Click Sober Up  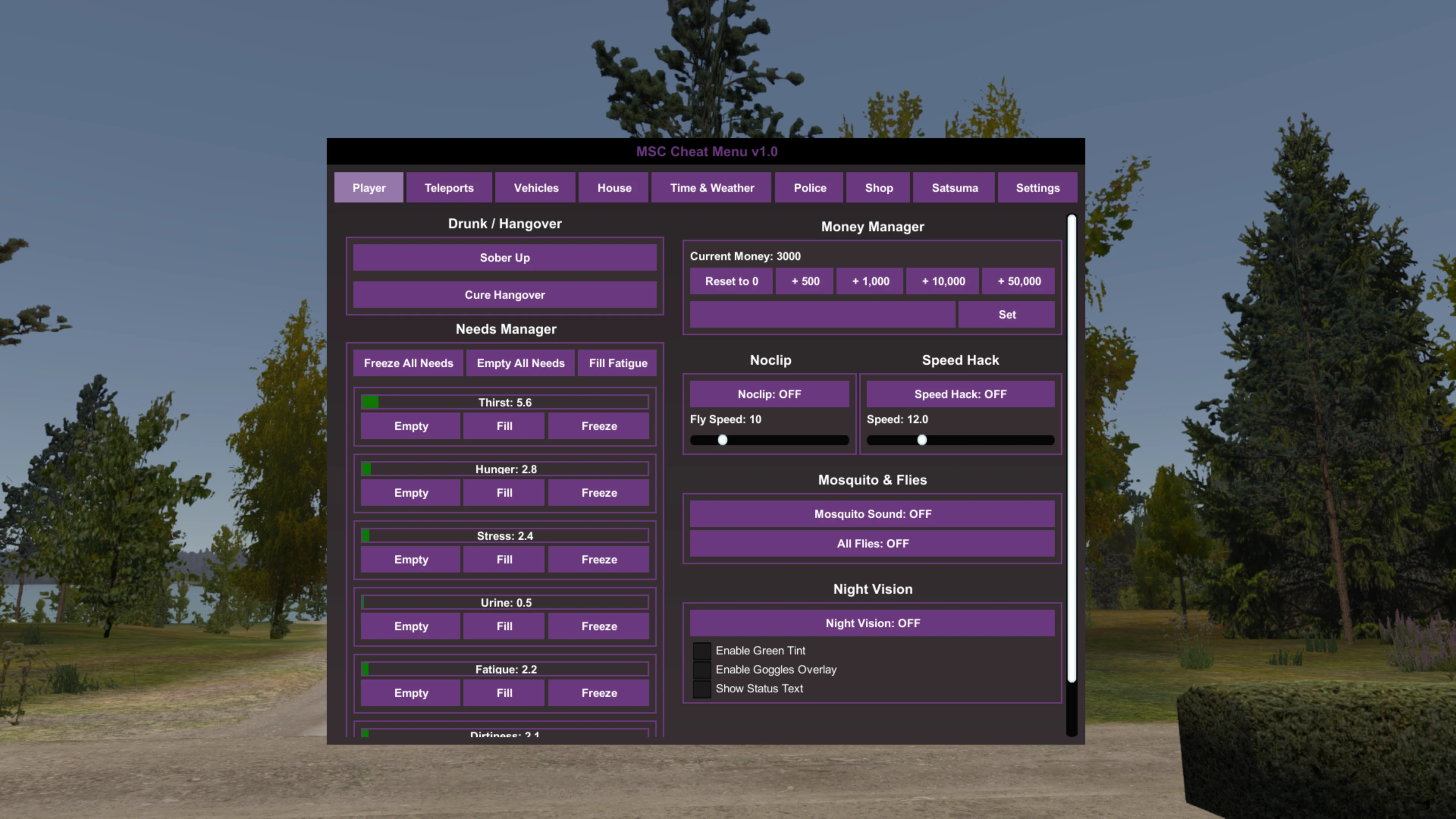pos(504,257)
